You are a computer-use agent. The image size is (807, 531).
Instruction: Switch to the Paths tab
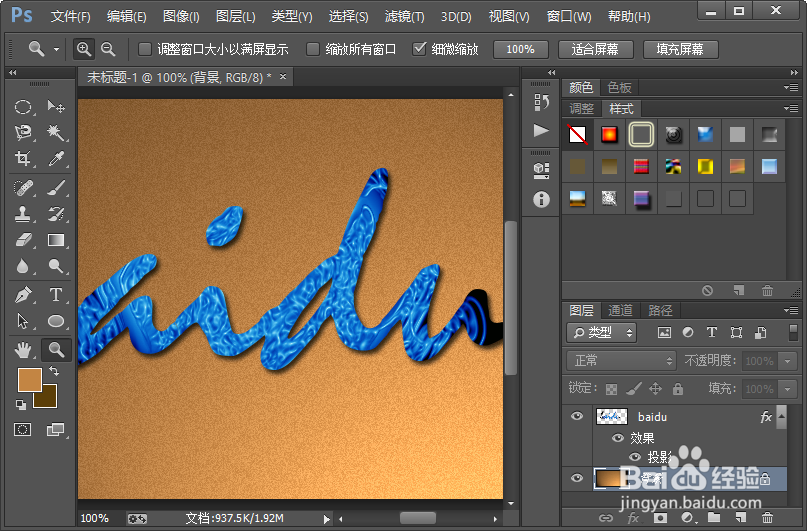[x=660, y=310]
